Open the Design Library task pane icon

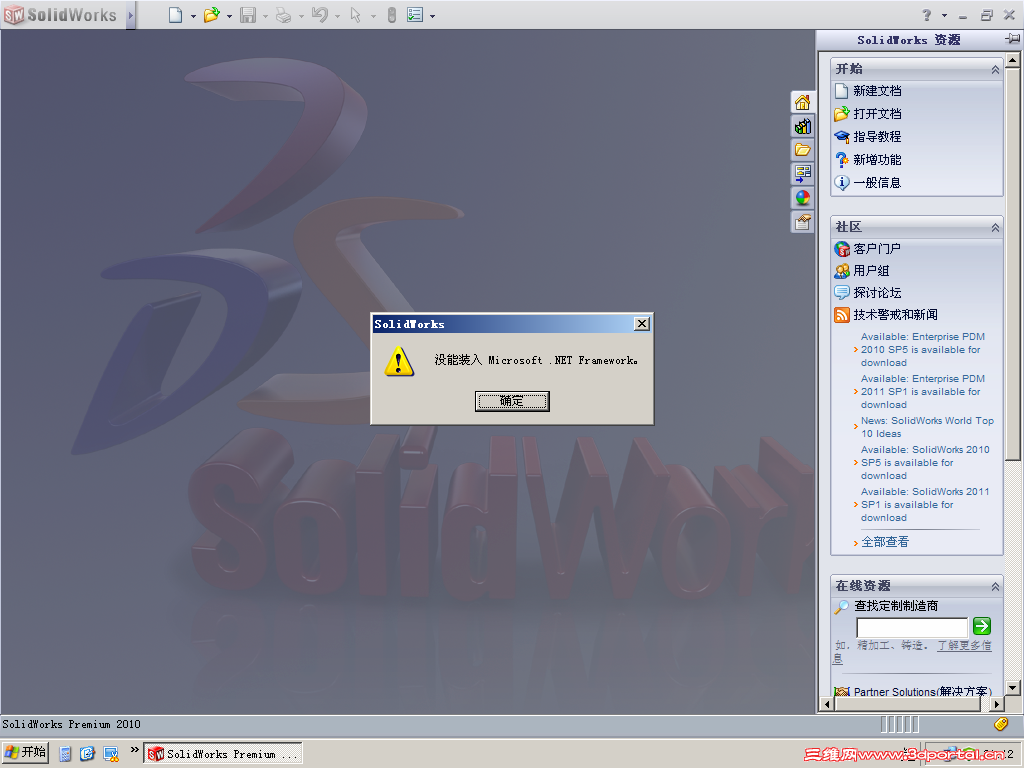[x=803, y=126]
